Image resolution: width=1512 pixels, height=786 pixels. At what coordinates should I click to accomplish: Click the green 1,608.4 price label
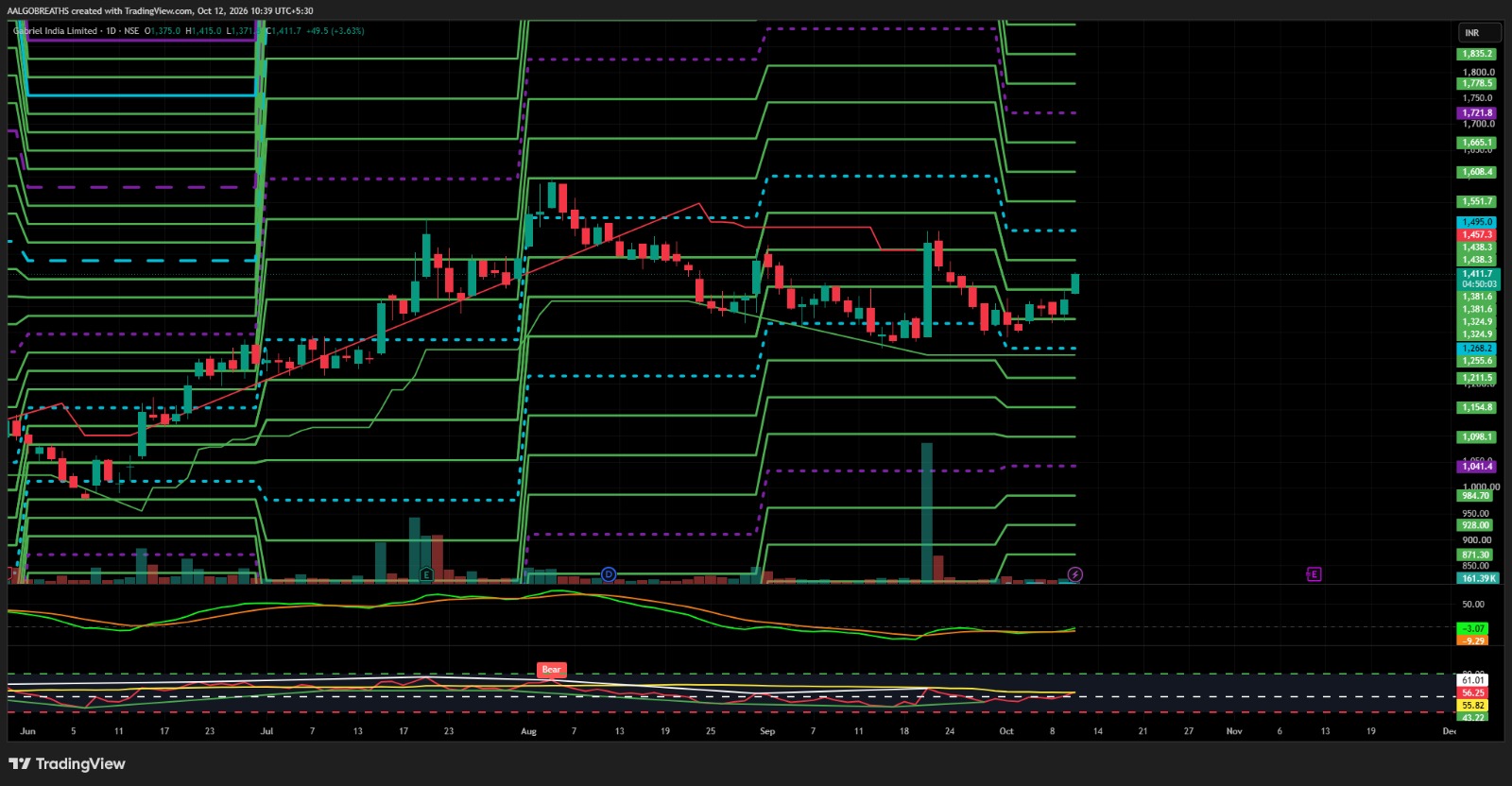[x=1478, y=172]
